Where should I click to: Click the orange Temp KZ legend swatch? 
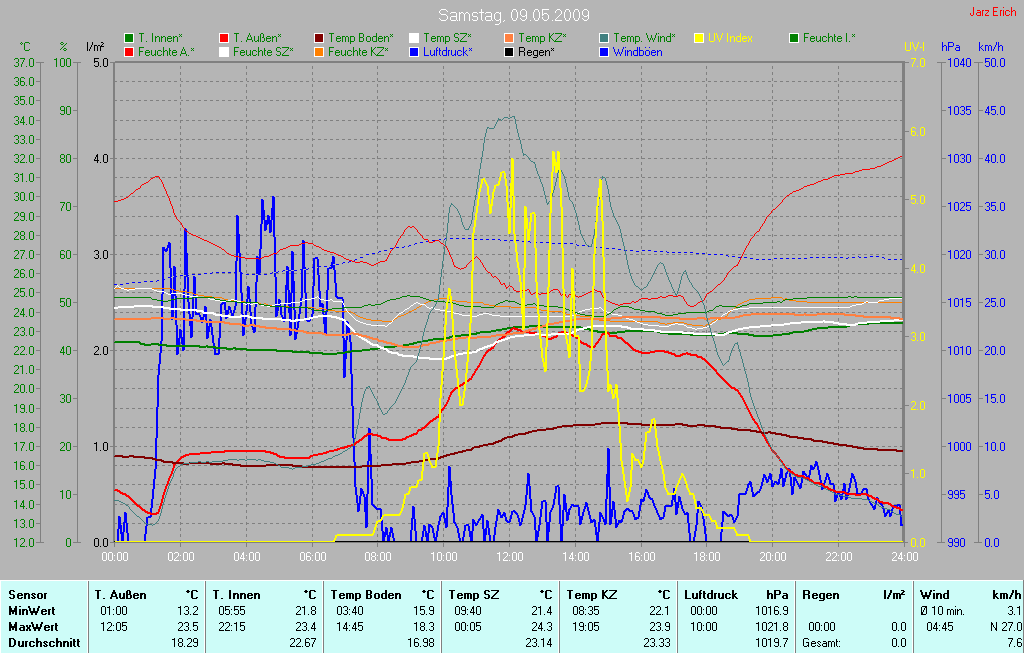pos(509,38)
